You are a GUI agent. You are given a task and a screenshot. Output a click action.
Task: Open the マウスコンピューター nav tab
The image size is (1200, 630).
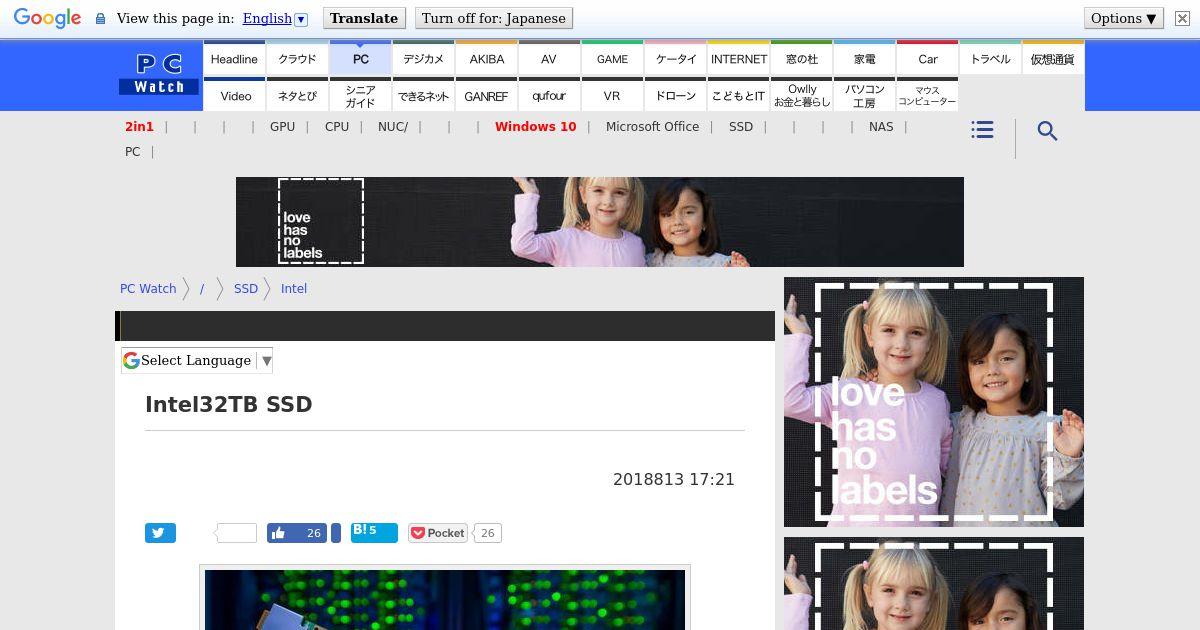point(928,95)
